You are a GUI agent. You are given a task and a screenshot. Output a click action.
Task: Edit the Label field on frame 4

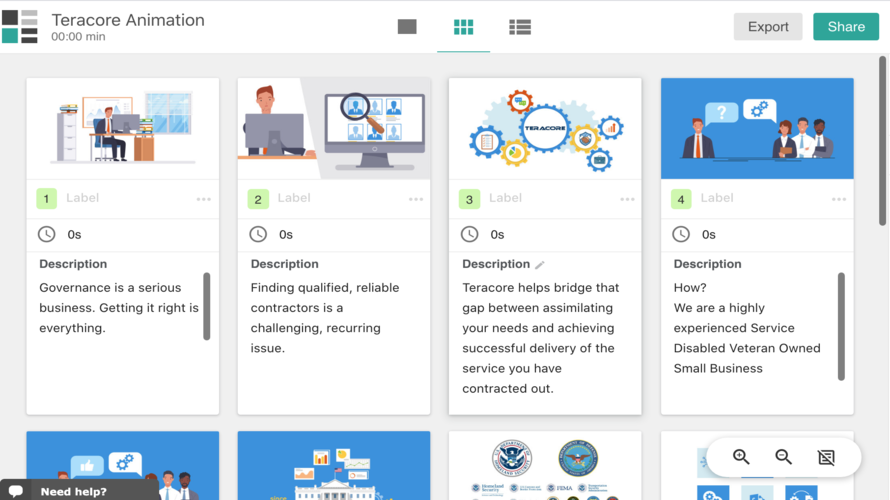click(717, 198)
